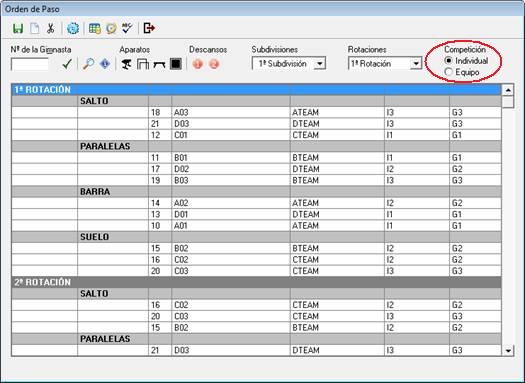
Task: Select row 13 D01 DTEAM
Action: [256, 214]
